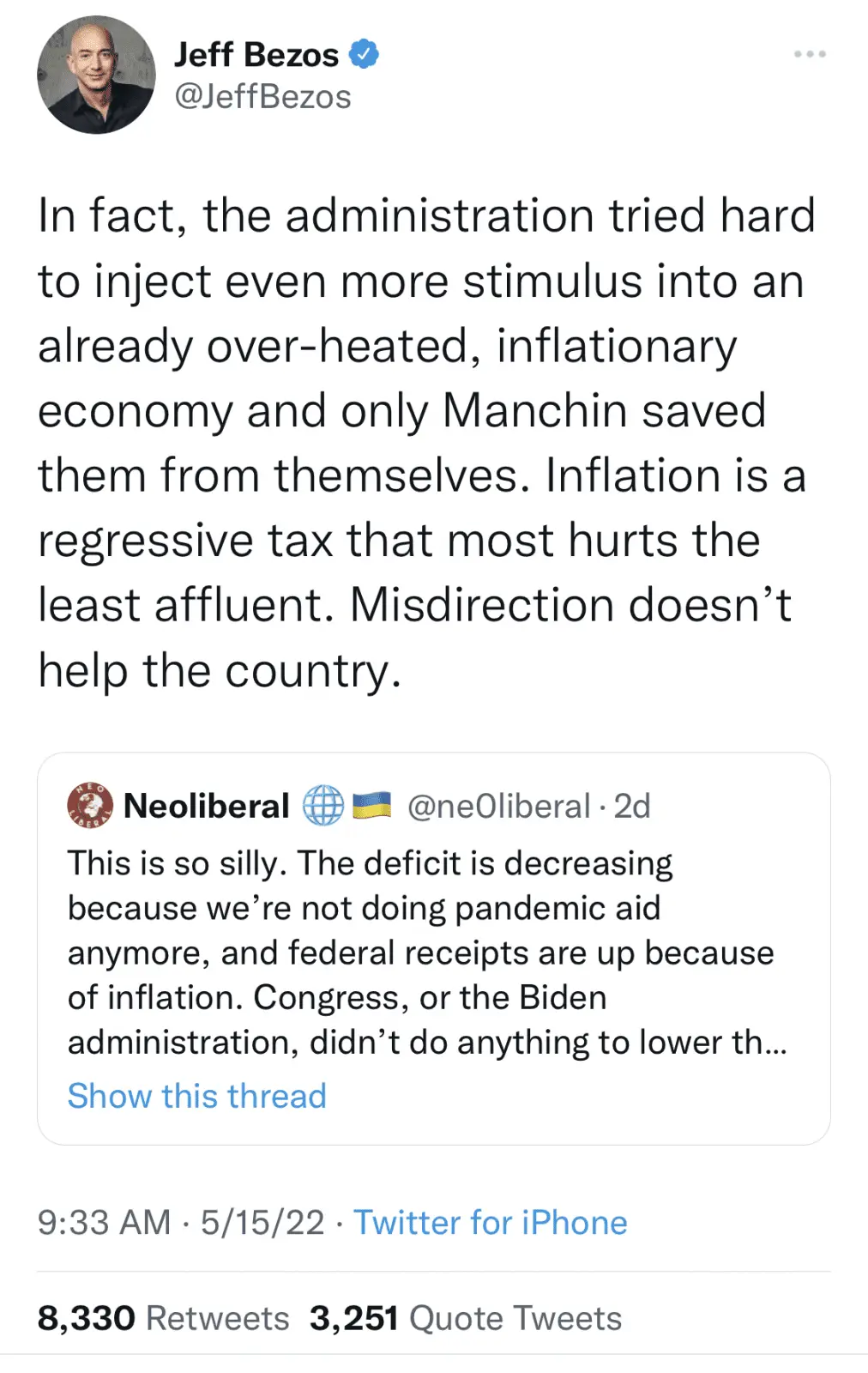
Task: Click the Neoliberal display name in quote
Action: 207,806
